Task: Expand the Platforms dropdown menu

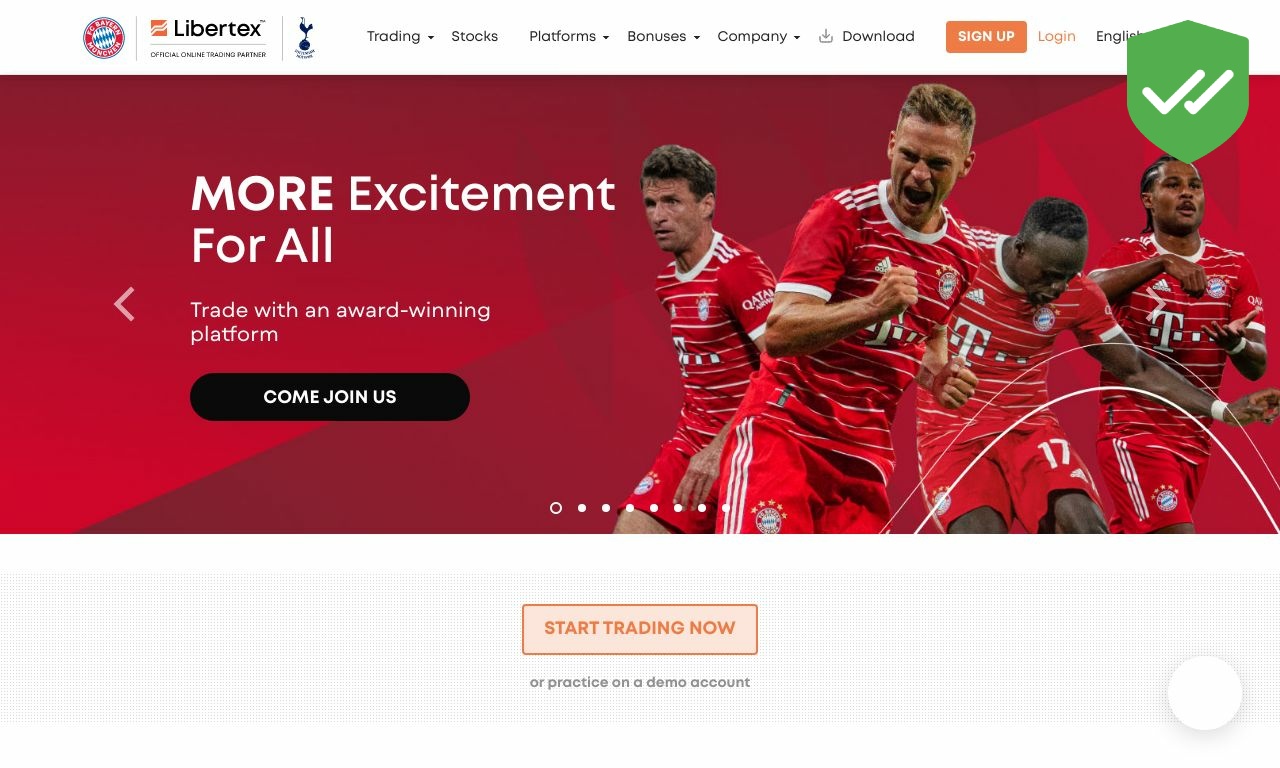Action: 569,36
